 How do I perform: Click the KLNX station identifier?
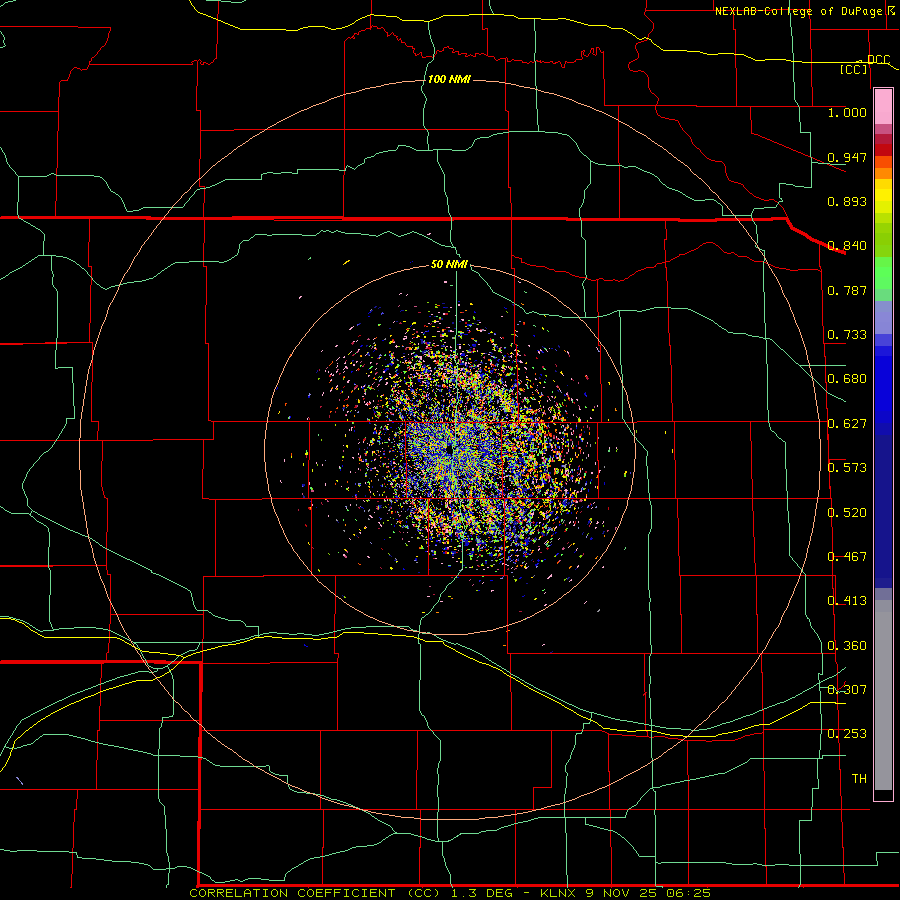coord(557,893)
